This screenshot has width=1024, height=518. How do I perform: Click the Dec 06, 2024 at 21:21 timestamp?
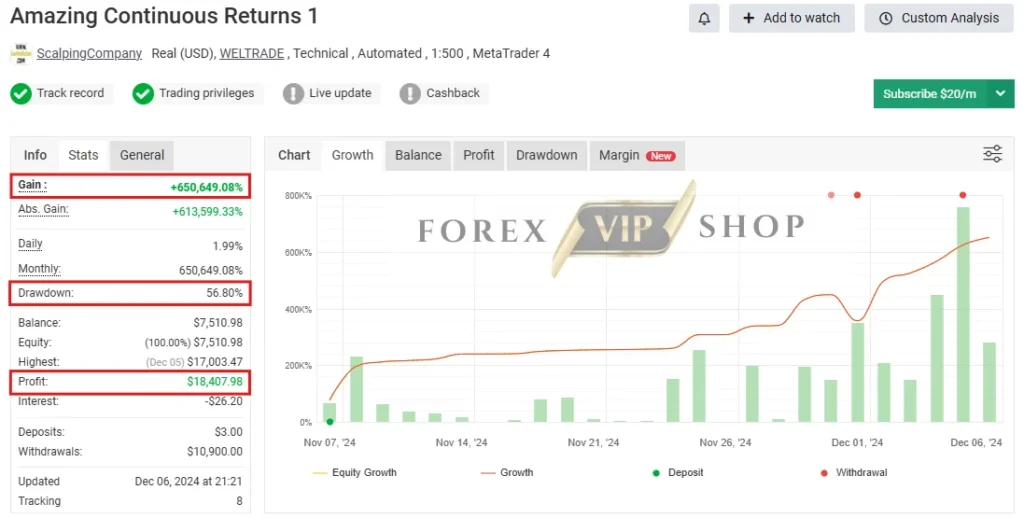(x=188, y=481)
